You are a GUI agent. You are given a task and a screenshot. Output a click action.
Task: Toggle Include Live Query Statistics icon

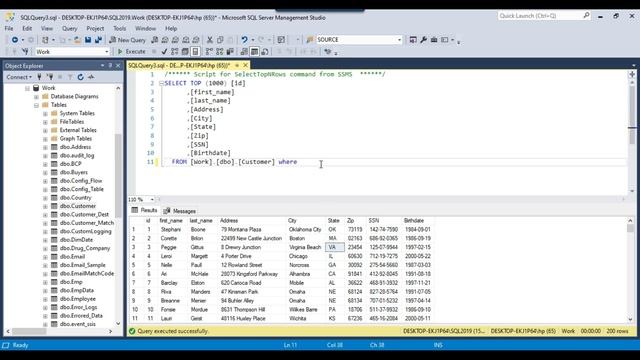click(x=220, y=51)
